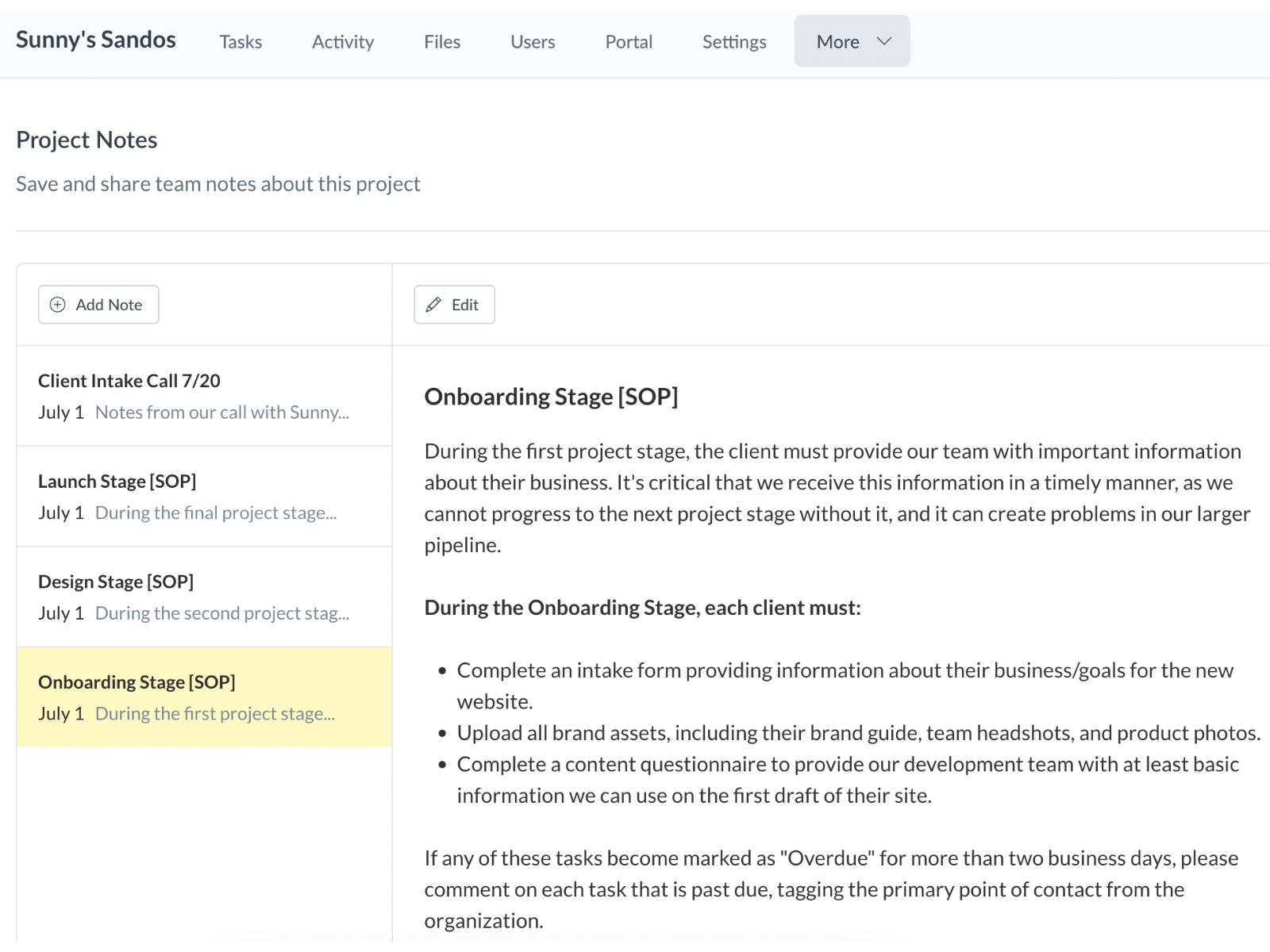Click 'Notes from our call with Sunny' preview

tap(222, 413)
